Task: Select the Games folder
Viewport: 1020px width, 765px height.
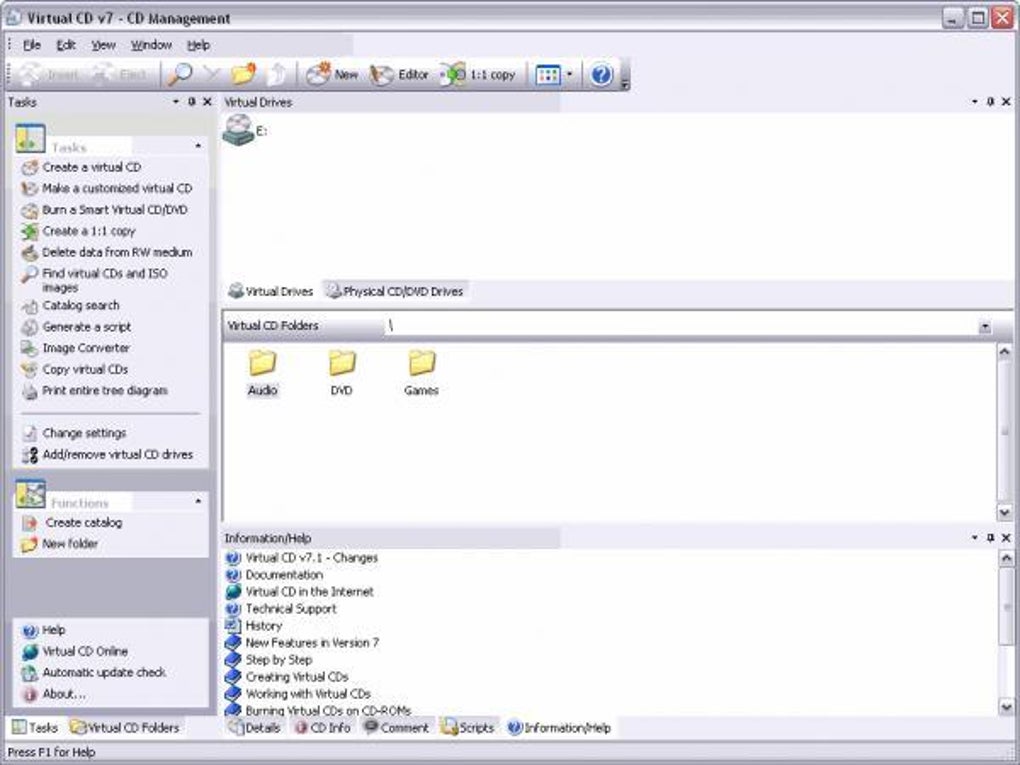Action: (x=421, y=373)
